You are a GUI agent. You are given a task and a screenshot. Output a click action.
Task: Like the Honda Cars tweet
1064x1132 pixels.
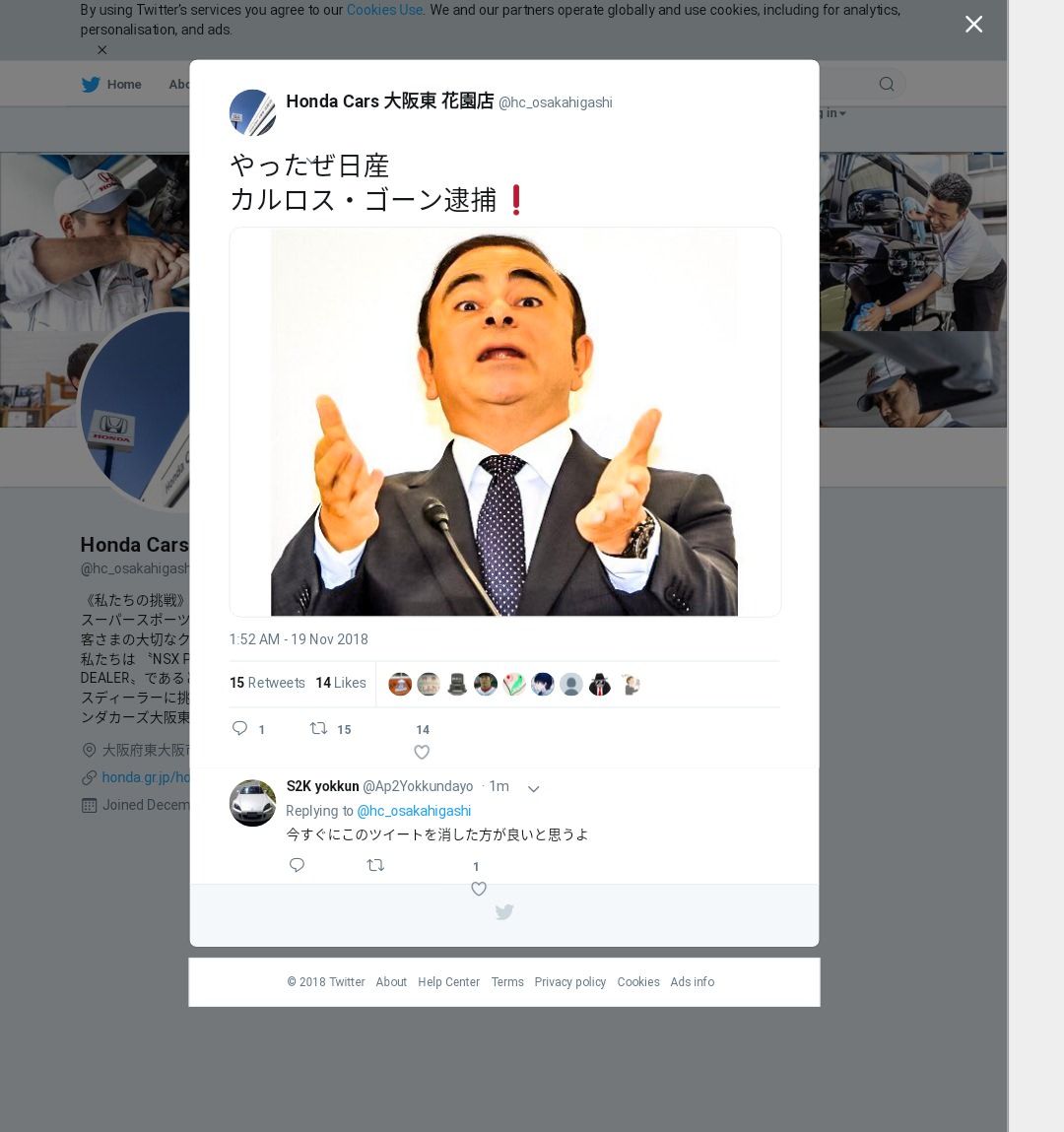tap(422, 753)
